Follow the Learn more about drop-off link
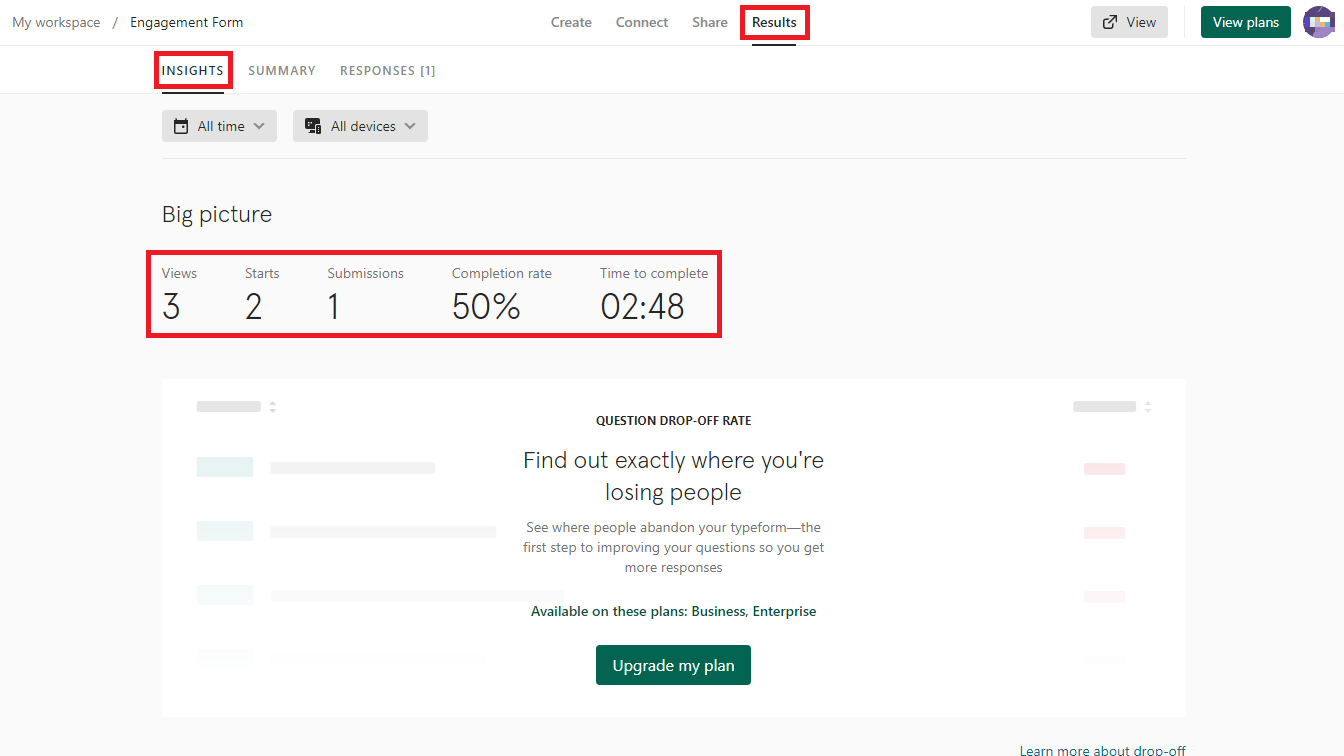This screenshot has height=756, width=1344. coord(1102,750)
